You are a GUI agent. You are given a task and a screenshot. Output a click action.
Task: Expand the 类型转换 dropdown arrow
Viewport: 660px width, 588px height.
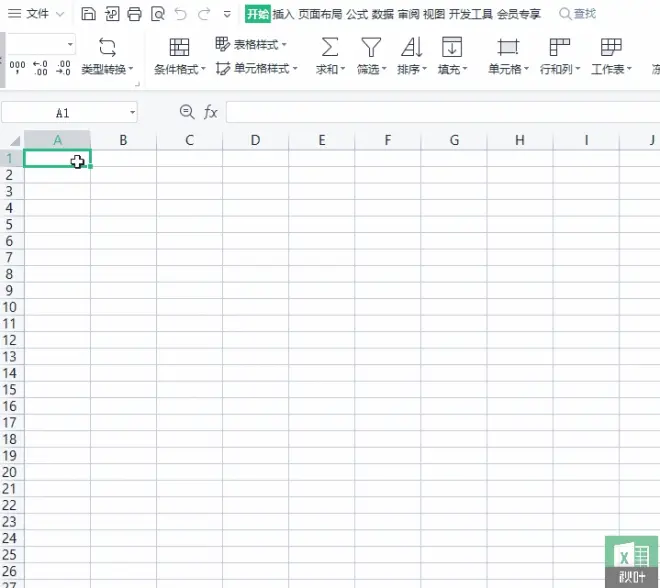[131, 69]
